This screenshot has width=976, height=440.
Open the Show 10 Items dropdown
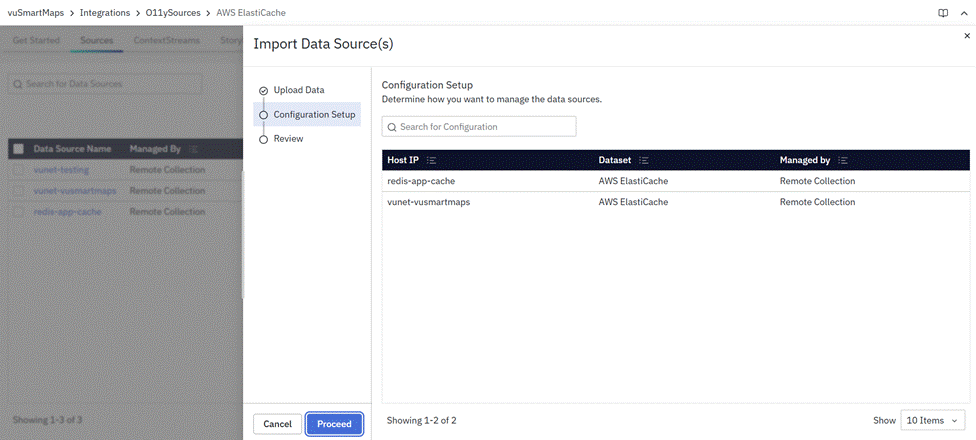pos(934,421)
